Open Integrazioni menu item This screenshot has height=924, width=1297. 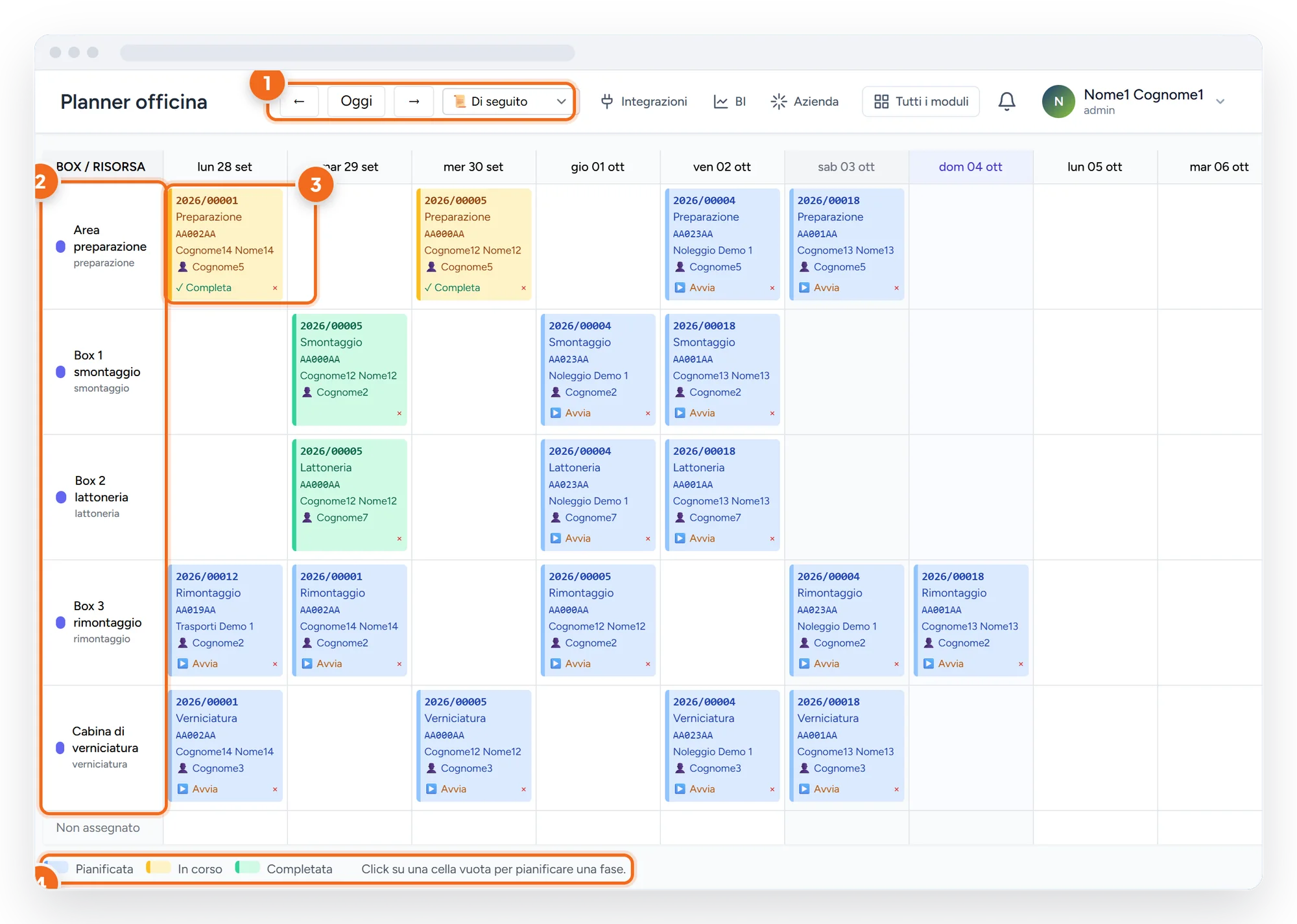tap(644, 102)
